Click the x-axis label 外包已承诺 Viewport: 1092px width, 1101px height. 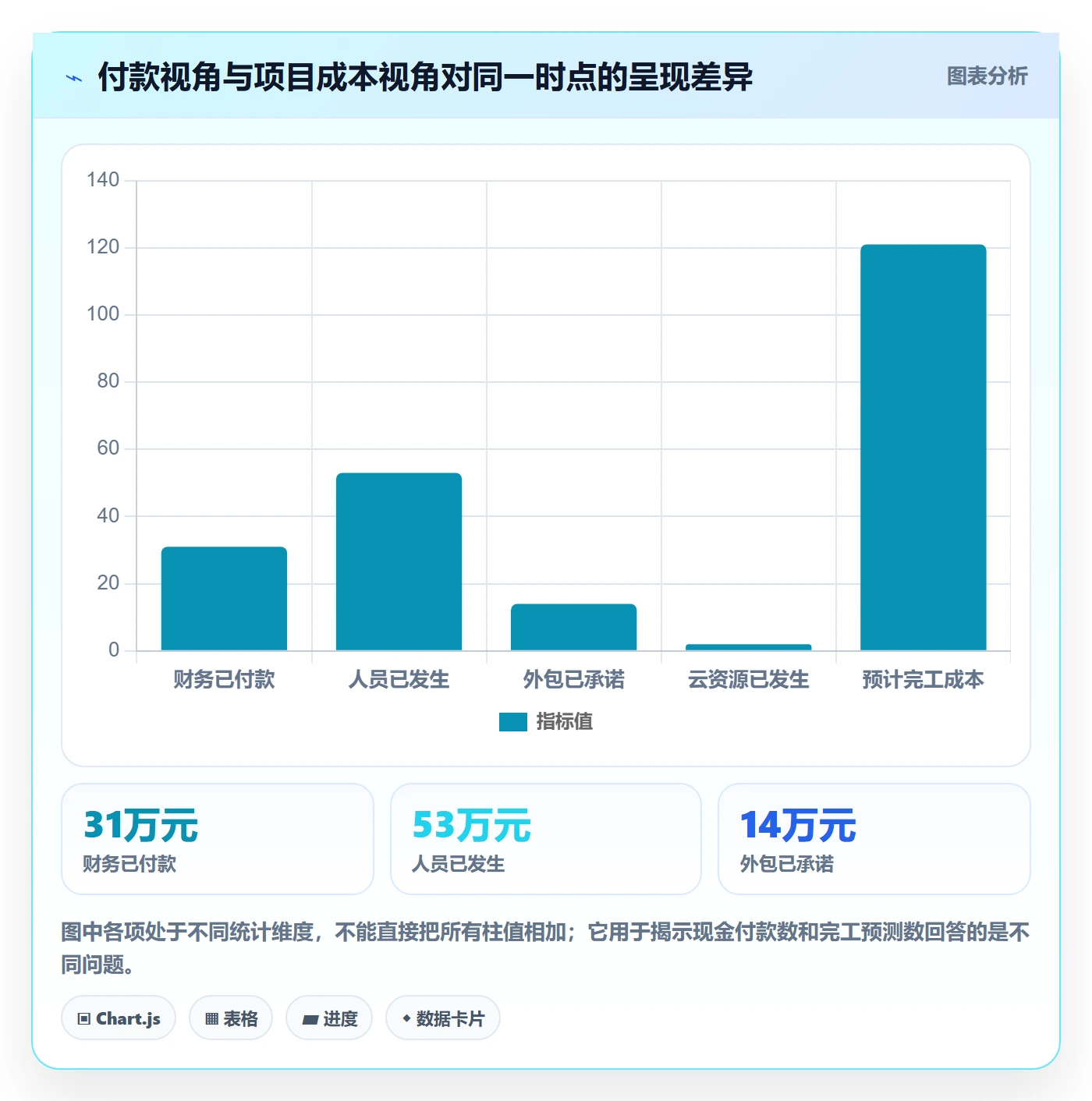pyautogui.click(x=573, y=680)
